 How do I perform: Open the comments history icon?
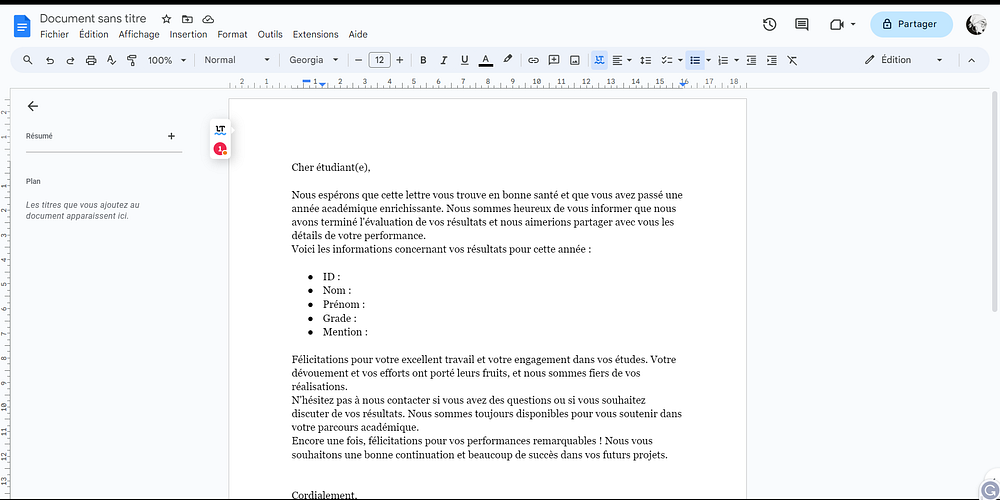802,24
